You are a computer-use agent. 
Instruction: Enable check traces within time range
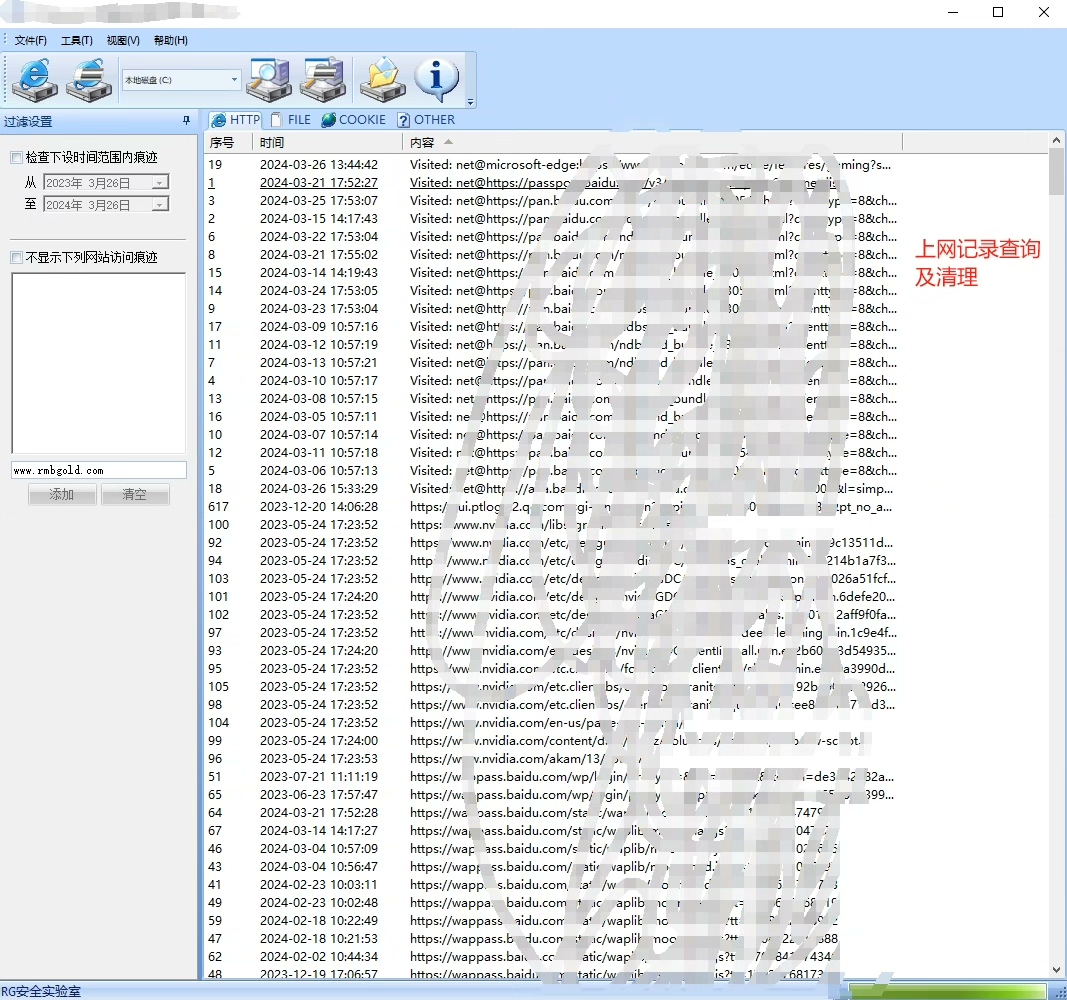tap(16, 158)
